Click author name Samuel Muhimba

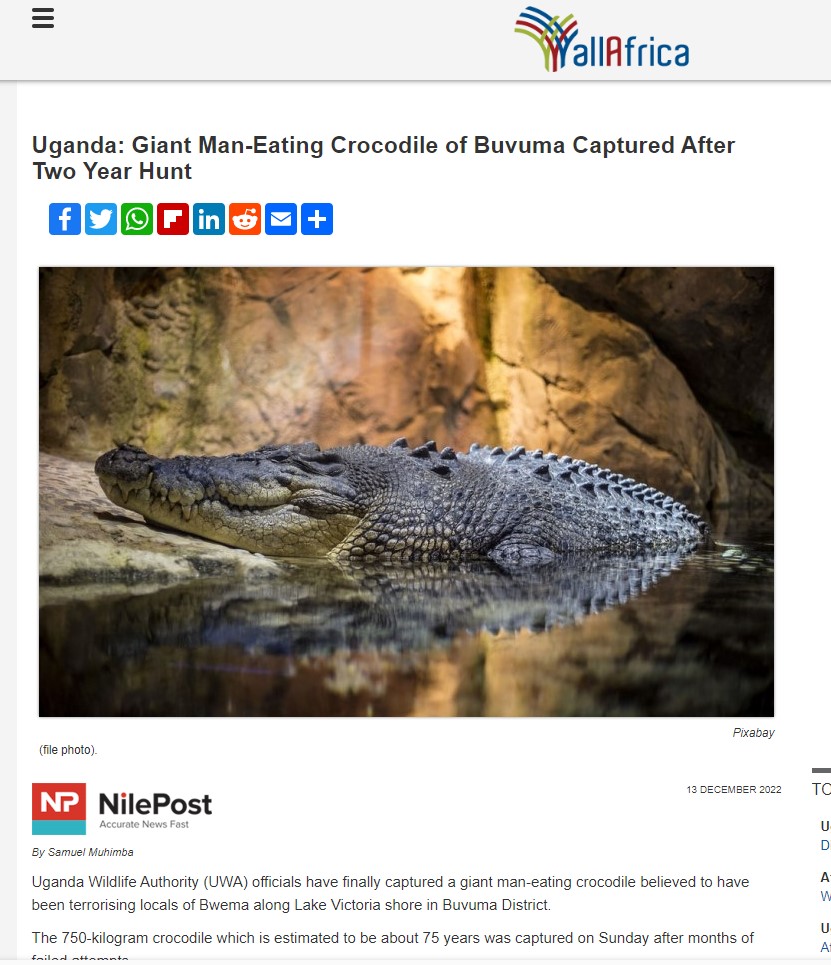[90, 852]
